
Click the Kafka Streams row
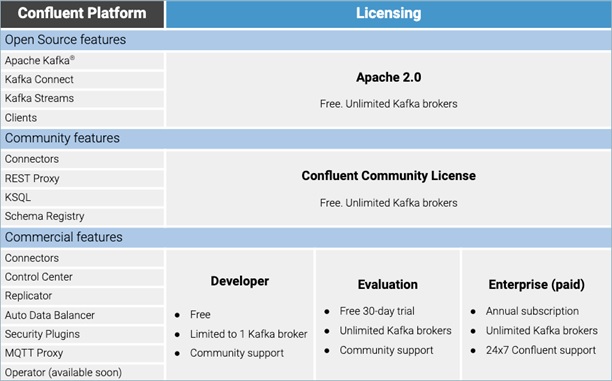click(x=82, y=98)
